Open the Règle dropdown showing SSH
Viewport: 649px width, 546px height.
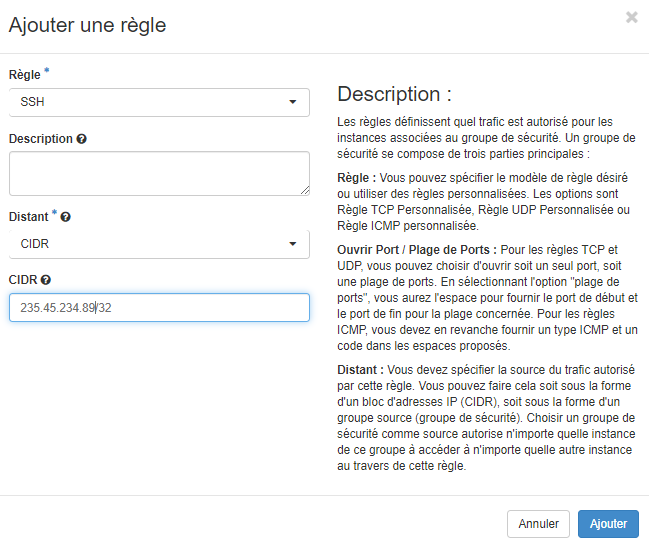point(159,102)
